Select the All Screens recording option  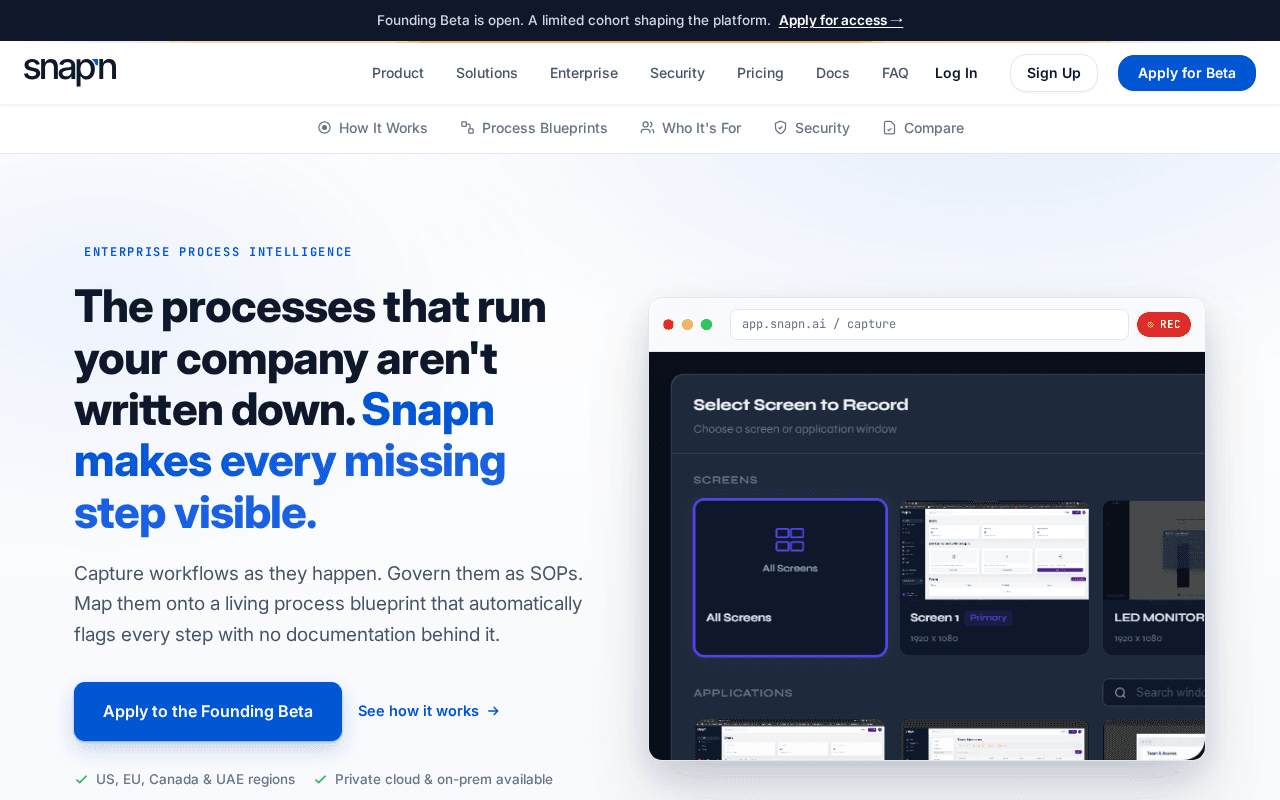coord(790,578)
